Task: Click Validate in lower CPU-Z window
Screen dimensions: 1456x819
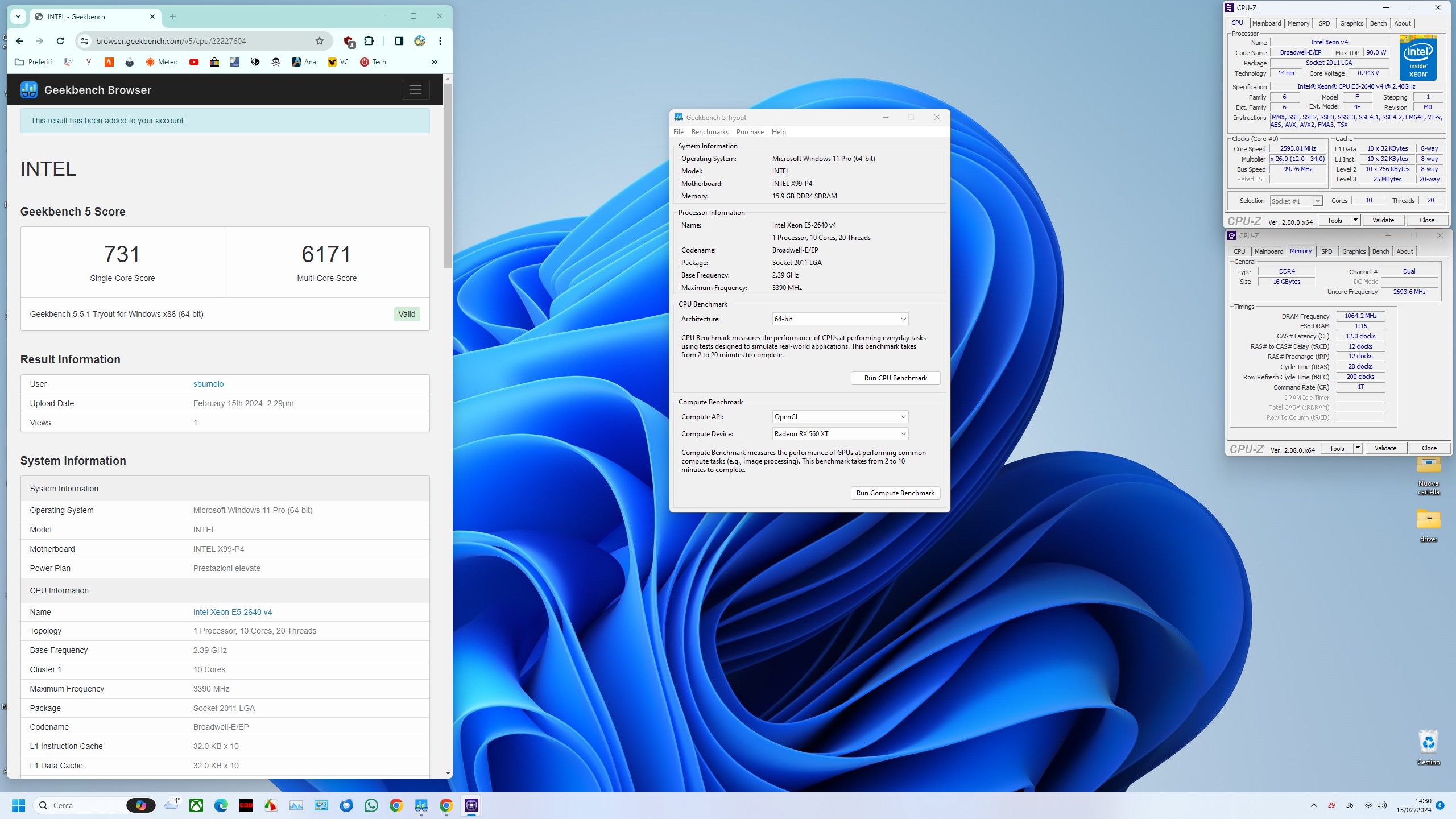Action: tap(1385, 448)
